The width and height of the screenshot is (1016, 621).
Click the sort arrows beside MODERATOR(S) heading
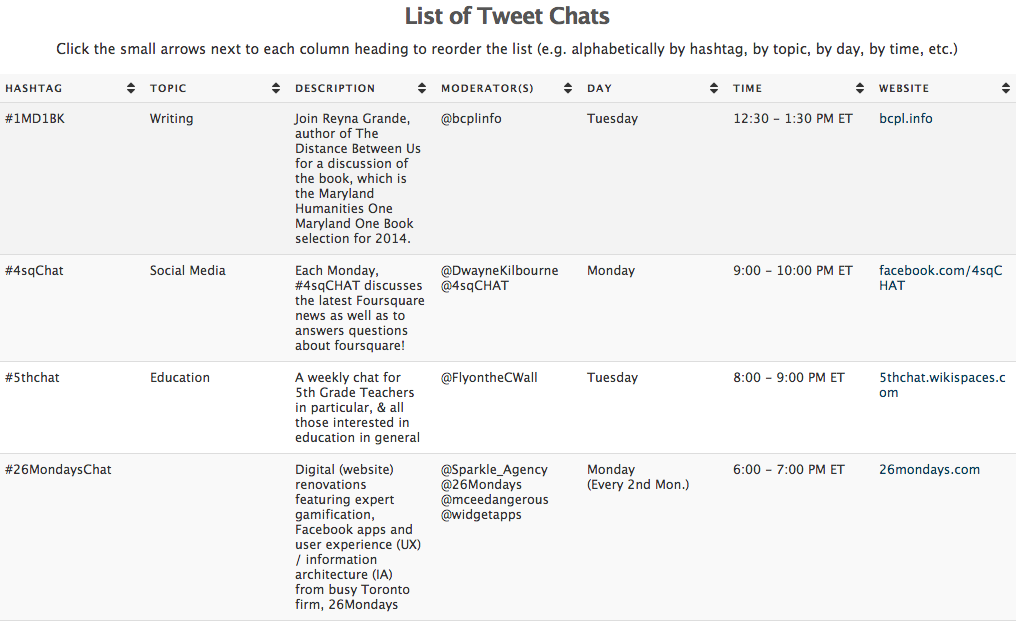coord(568,88)
